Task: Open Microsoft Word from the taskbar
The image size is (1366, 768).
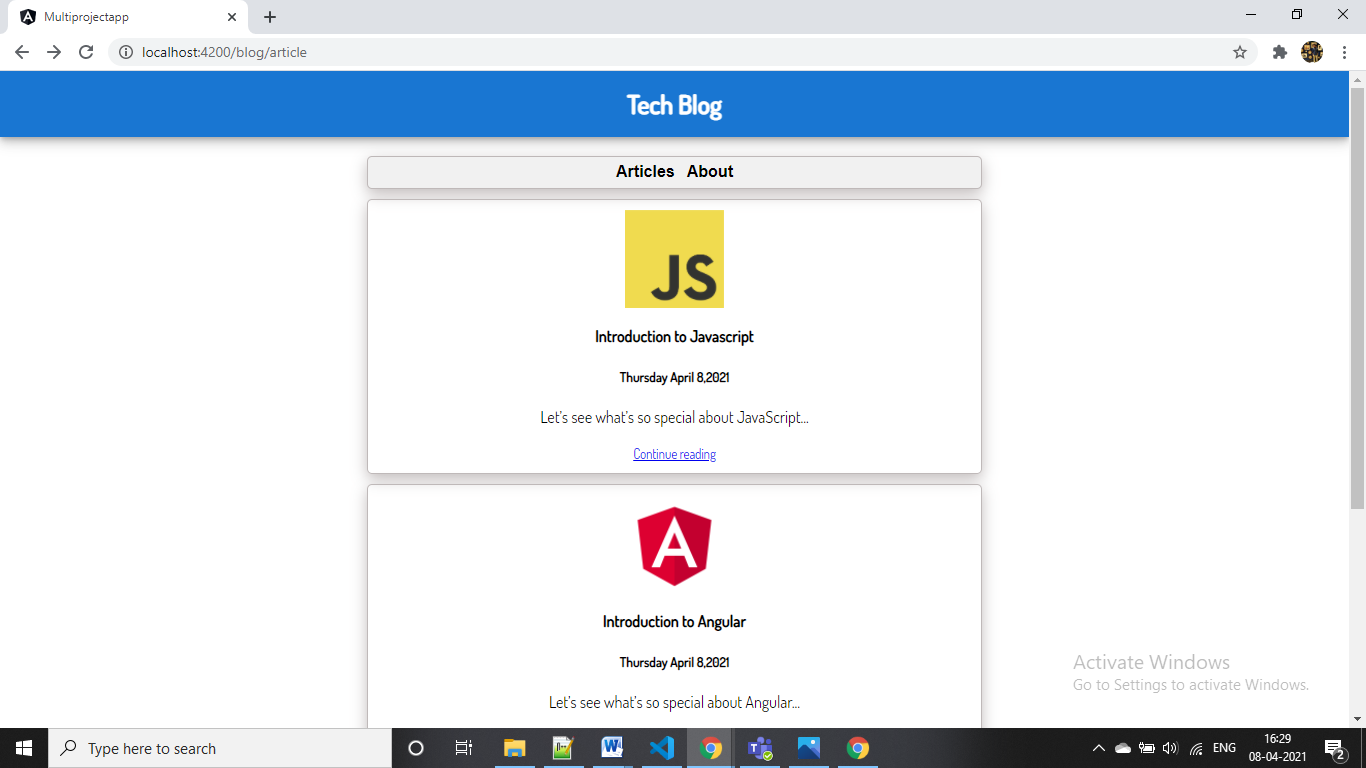Action: [612, 748]
